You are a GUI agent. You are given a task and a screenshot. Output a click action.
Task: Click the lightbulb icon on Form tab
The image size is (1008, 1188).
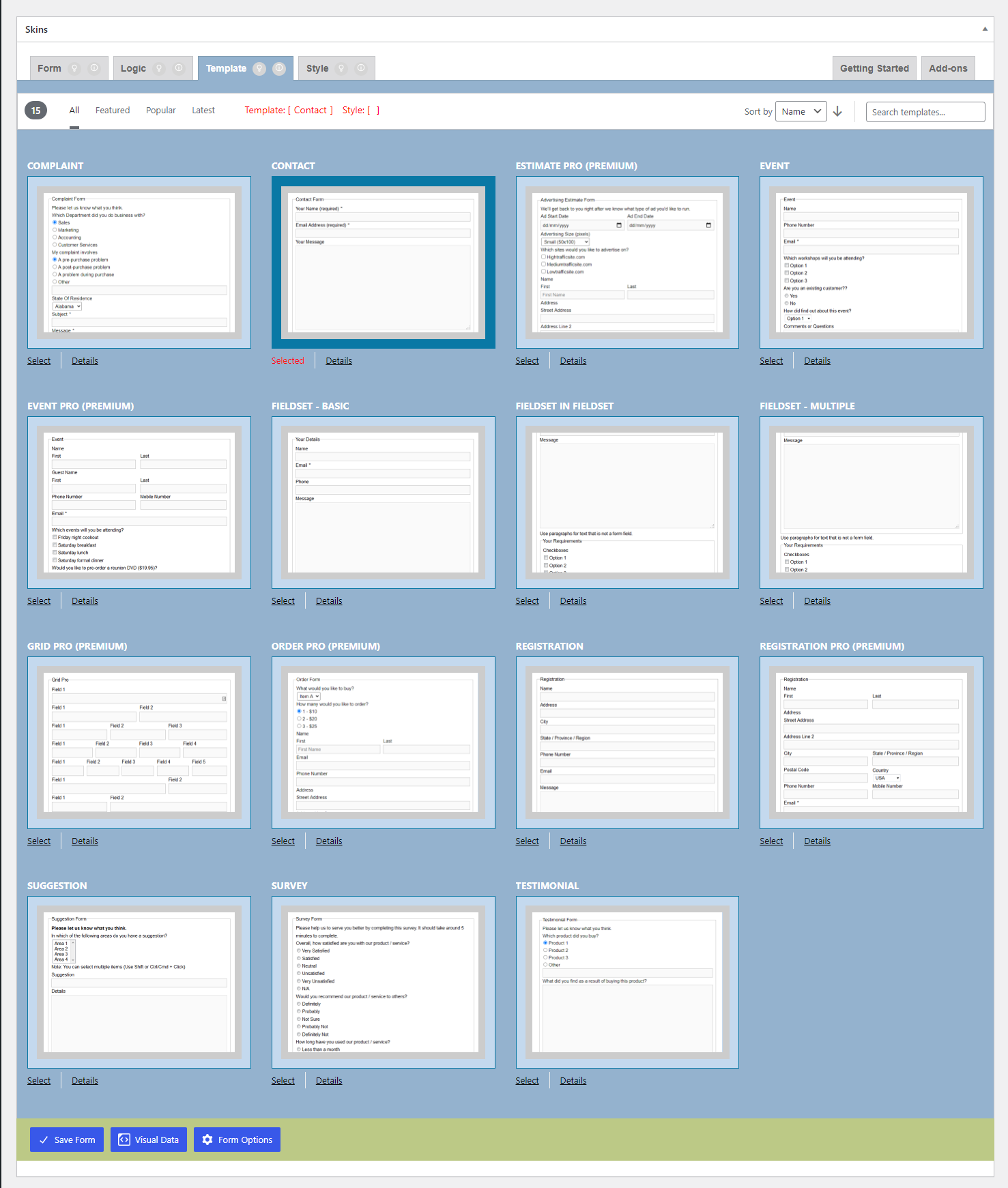(75, 68)
